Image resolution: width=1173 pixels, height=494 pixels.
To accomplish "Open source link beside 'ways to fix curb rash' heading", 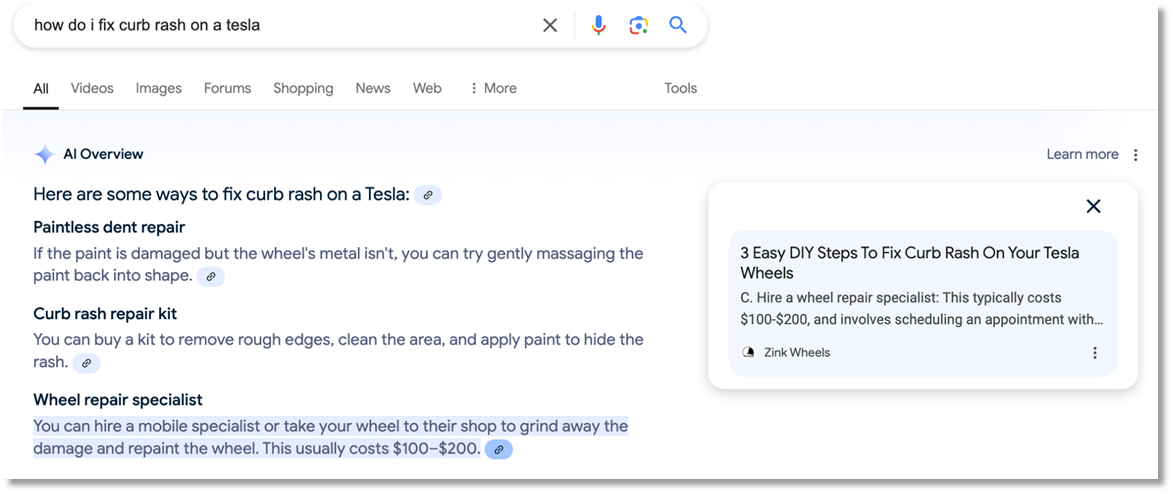I will coord(428,195).
